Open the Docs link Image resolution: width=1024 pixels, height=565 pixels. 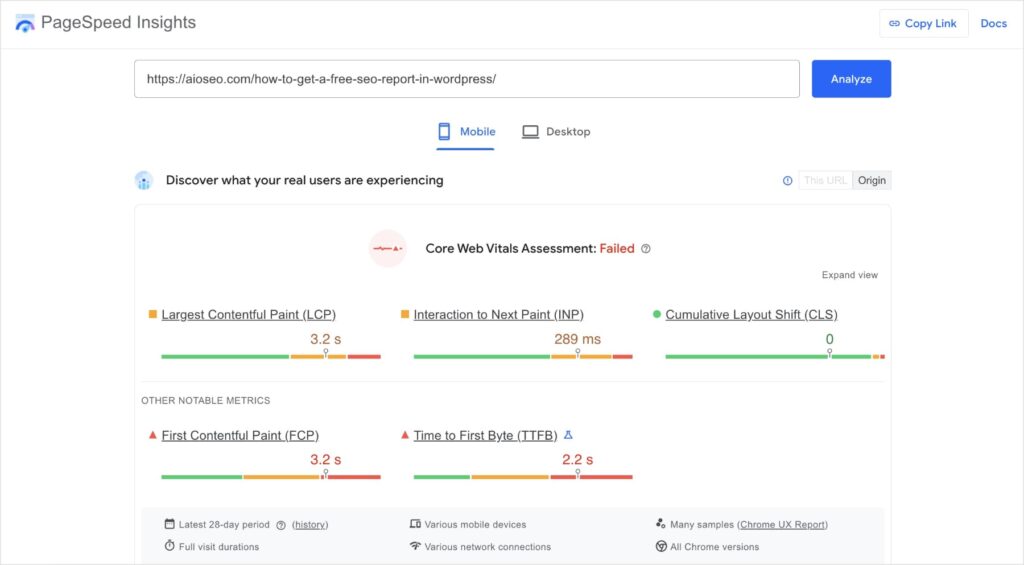pyautogui.click(x=993, y=24)
